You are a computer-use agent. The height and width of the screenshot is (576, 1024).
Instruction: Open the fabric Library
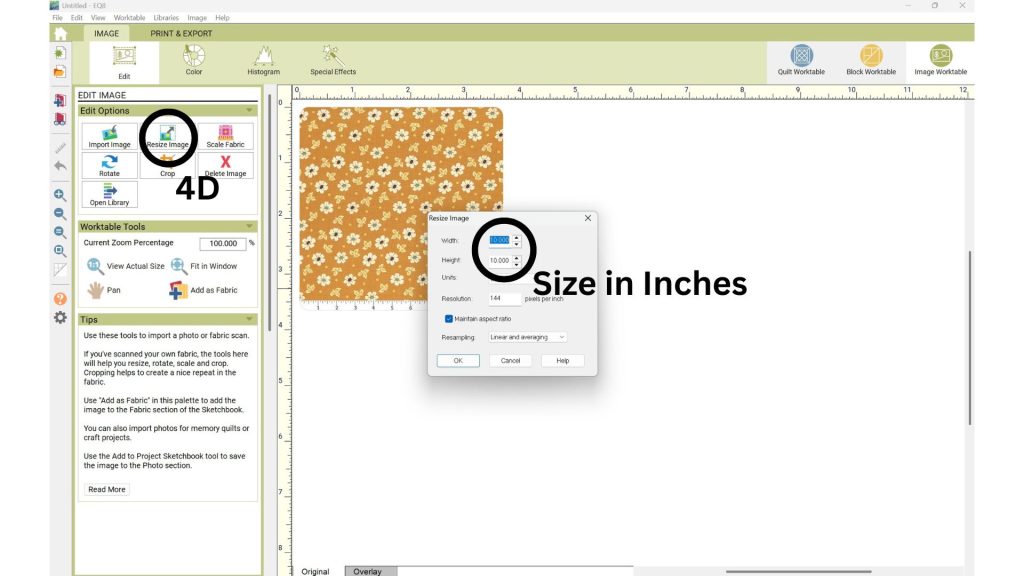(x=109, y=195)
